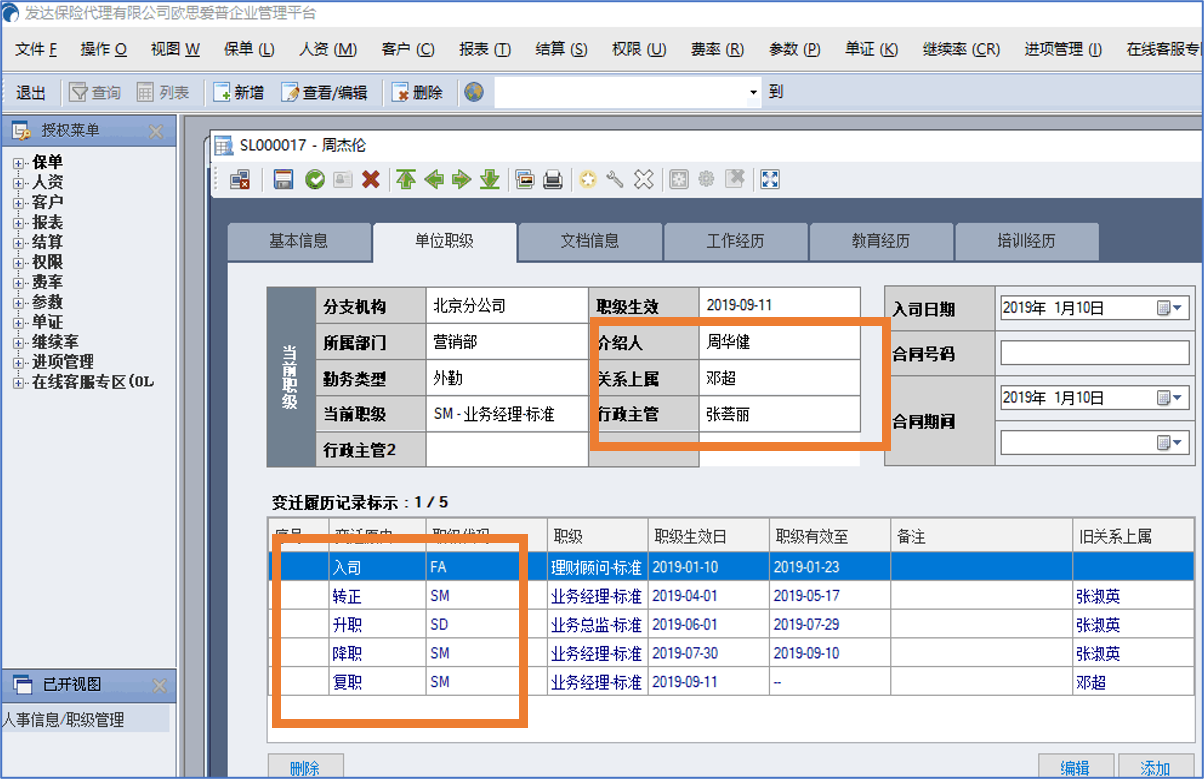Click the 合同号码 input field
The width and height of the screenshot is (1204, 779).
[x=1094, y=353]
